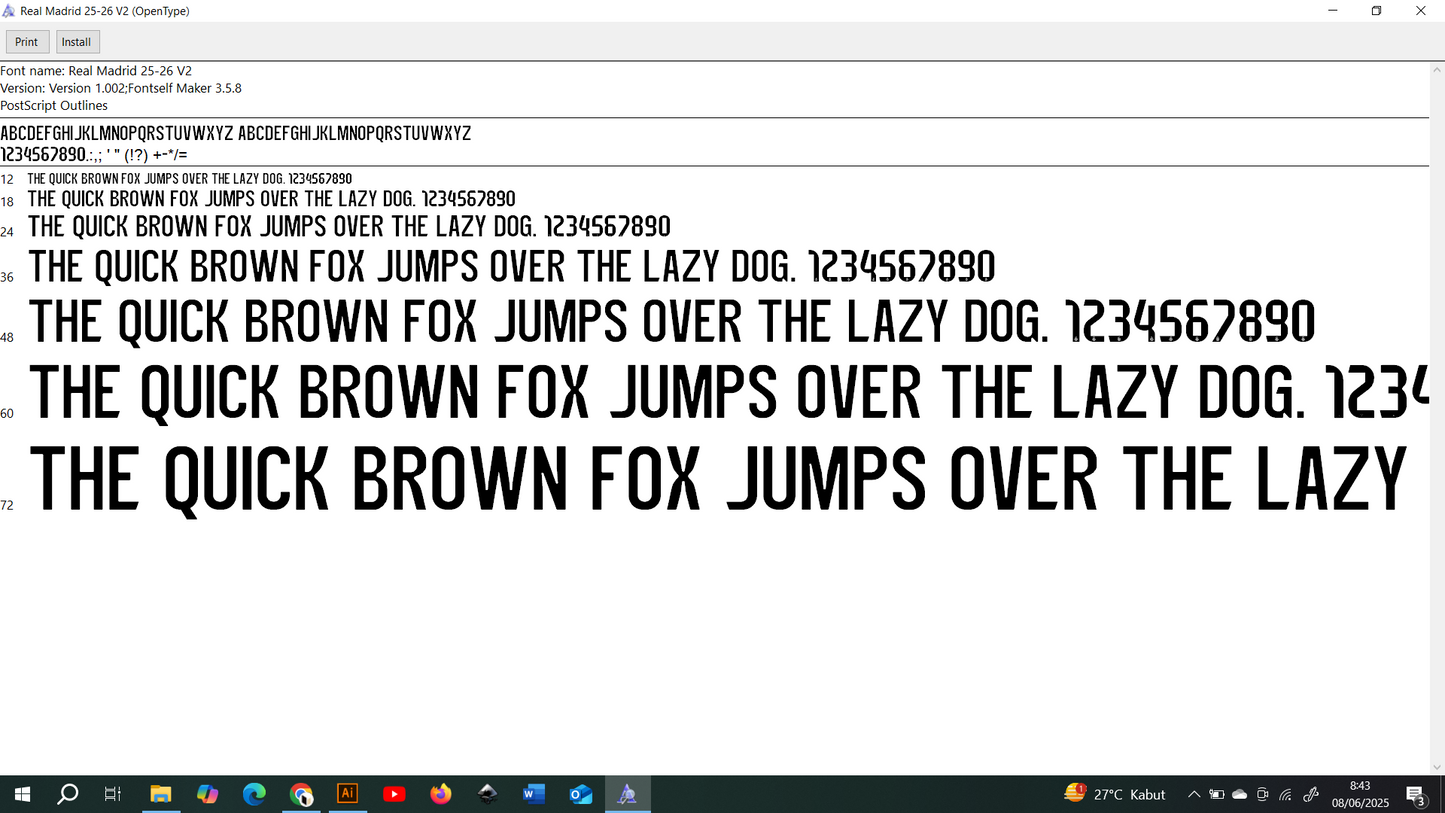Viewport: 1445px width, 813px height.
Task: Switch to Adobe Illustrator in the taskbar
Action: [x=348, y=794]
